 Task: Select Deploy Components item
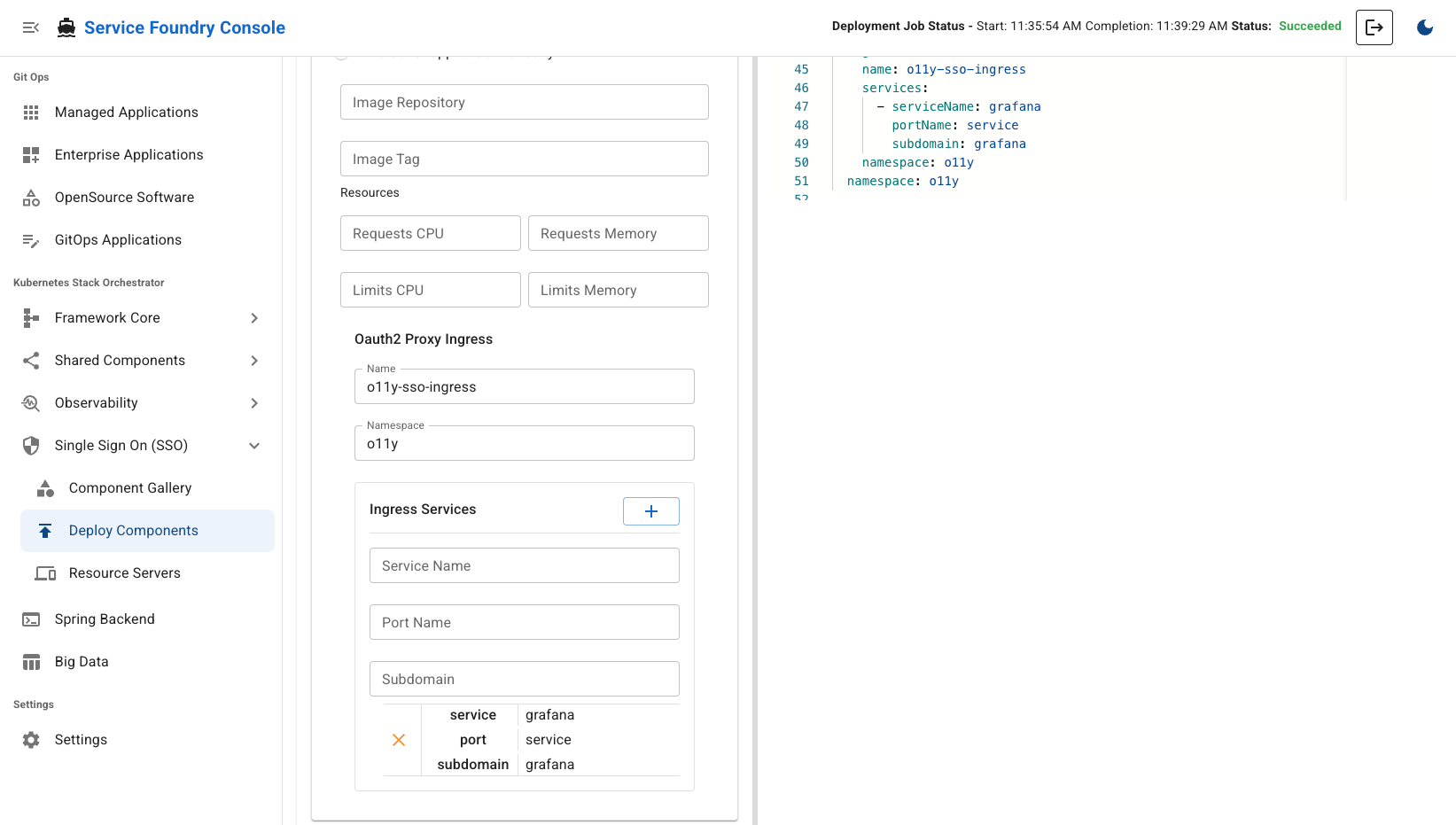click(147, 531)
